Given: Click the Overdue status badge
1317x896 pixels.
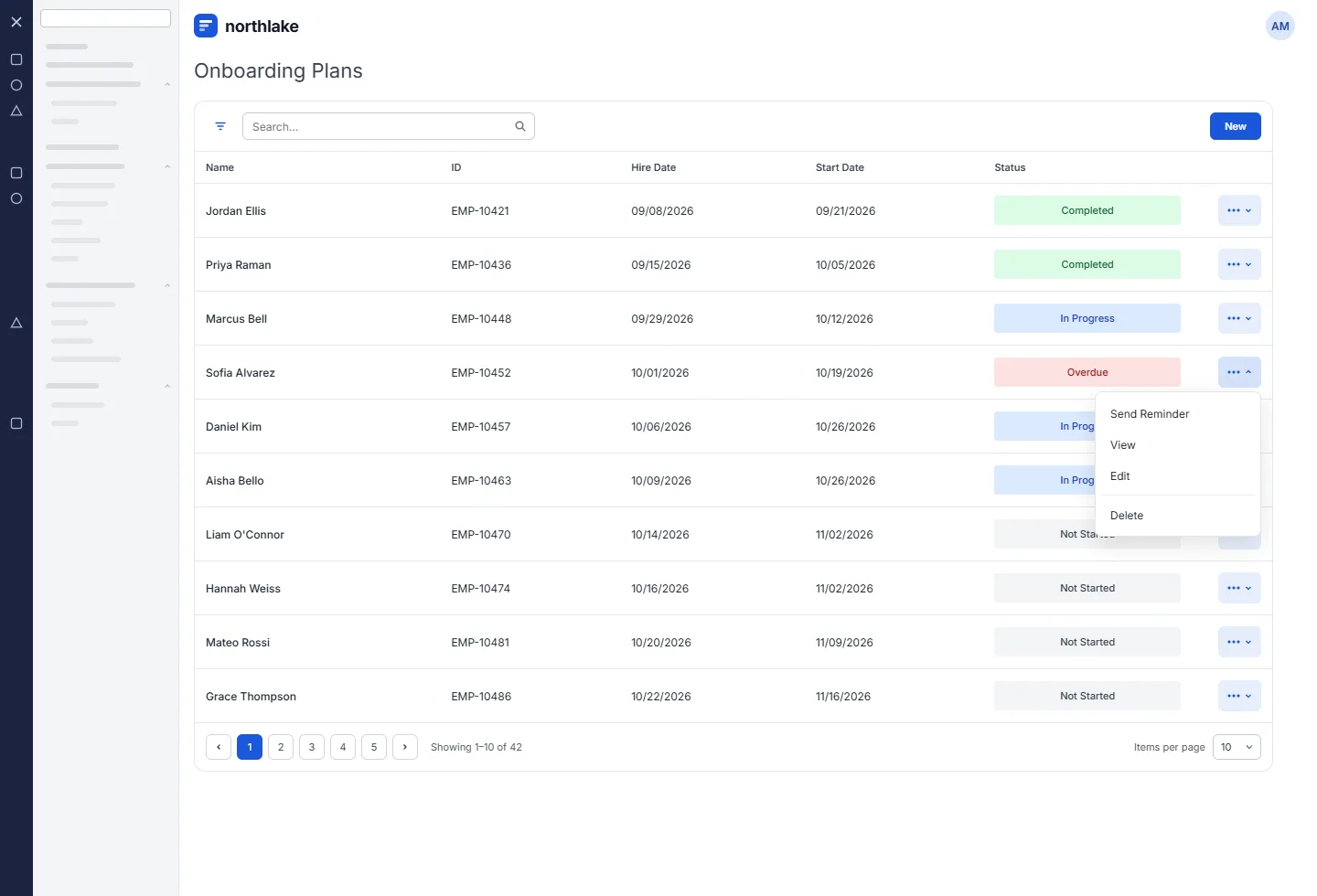Looking at the screenshot, I should click(x=1087, y=372).
